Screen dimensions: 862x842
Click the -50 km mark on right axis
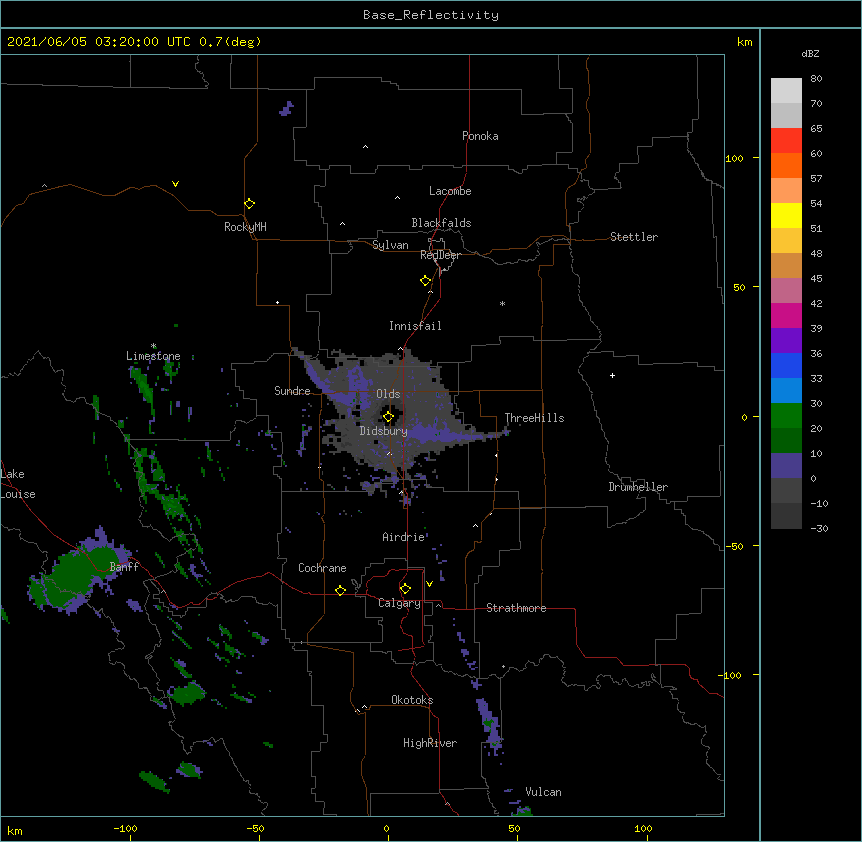point(734,546)
